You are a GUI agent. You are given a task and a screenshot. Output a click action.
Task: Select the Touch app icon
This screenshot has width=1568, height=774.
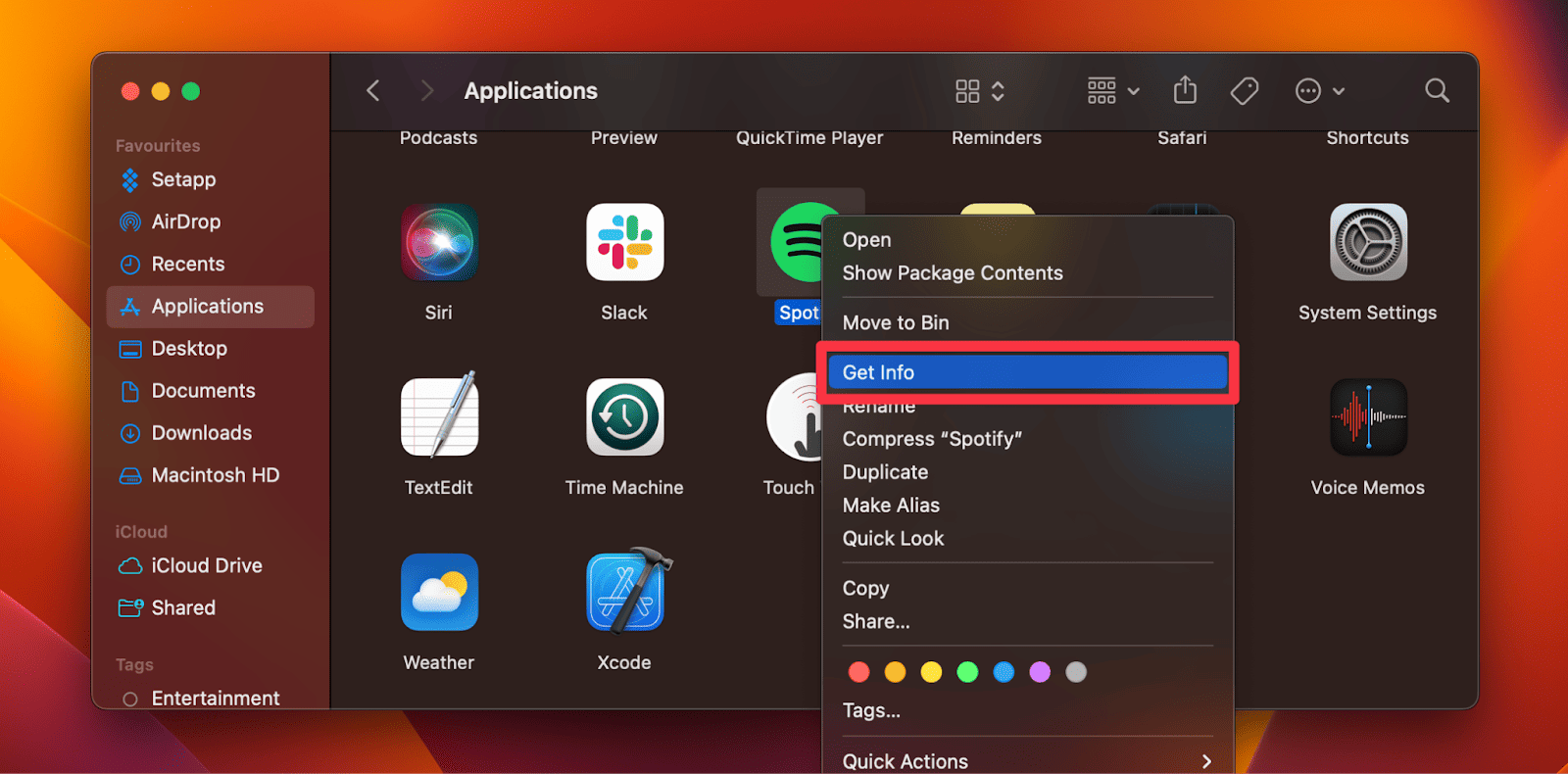pyautogui.click(x=795, y=416)
